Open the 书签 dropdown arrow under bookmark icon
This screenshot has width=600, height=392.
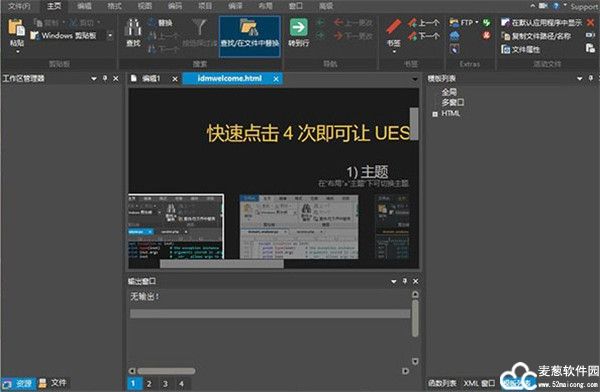pos(394,51)
